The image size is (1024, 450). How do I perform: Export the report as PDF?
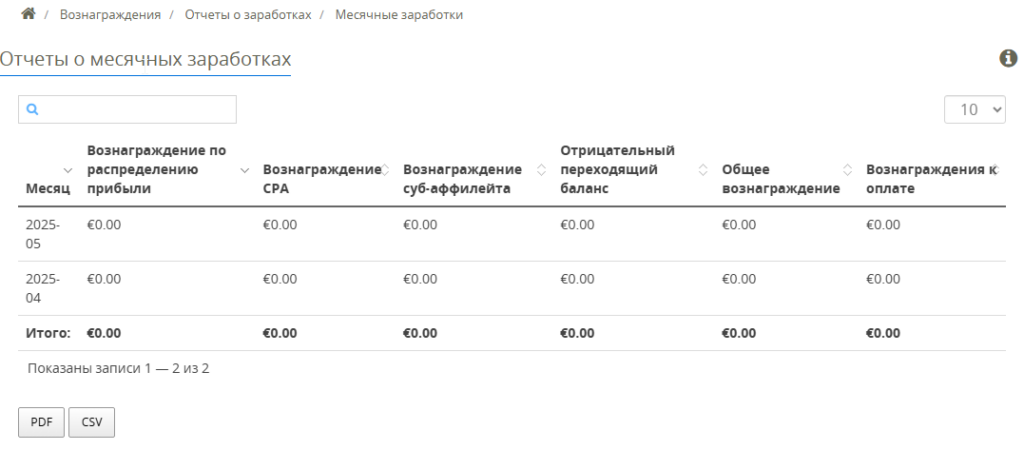point(41,422)
